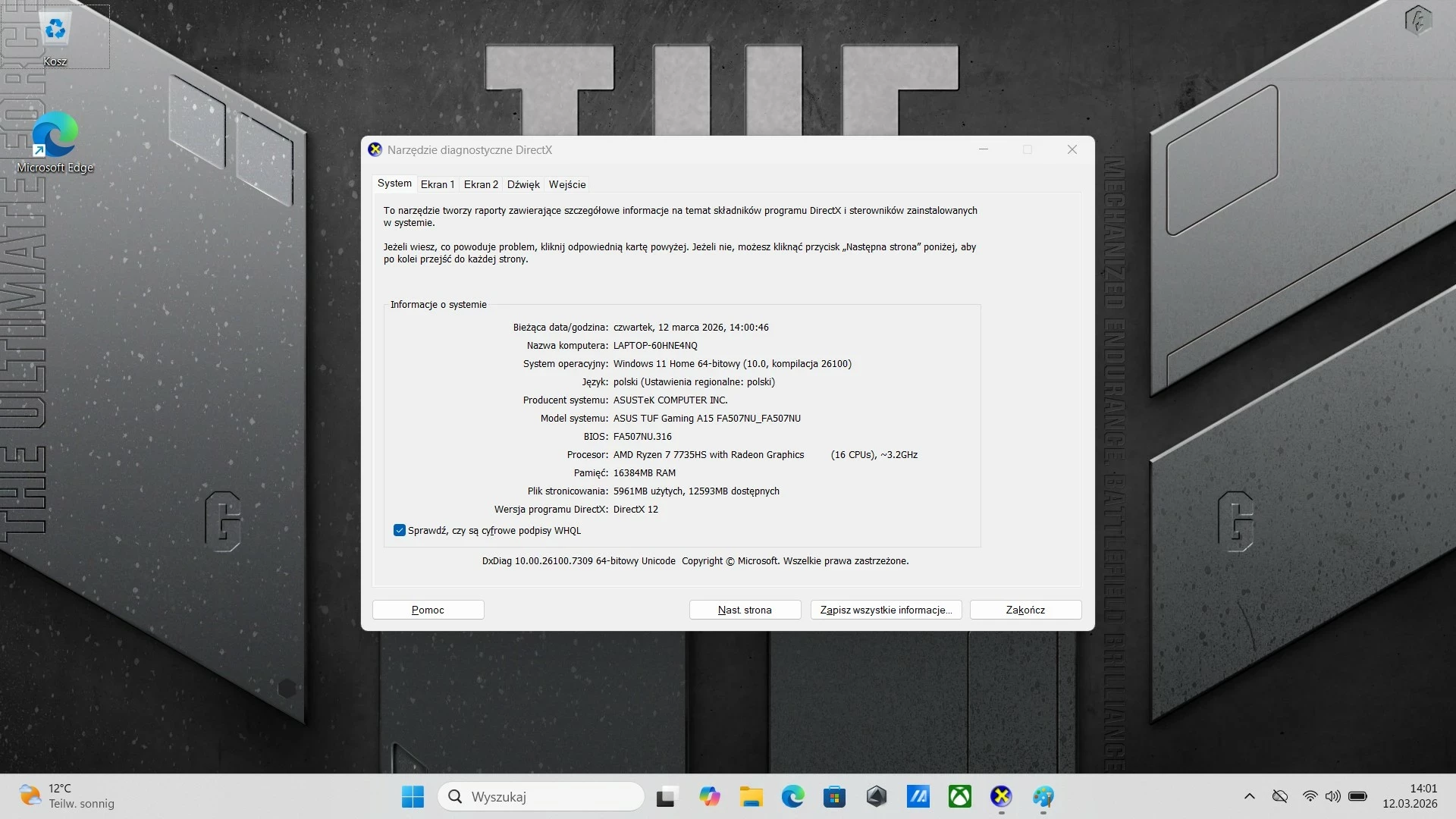Open the Ekran 1 tab
The image size is (1456, 819).
438,184
